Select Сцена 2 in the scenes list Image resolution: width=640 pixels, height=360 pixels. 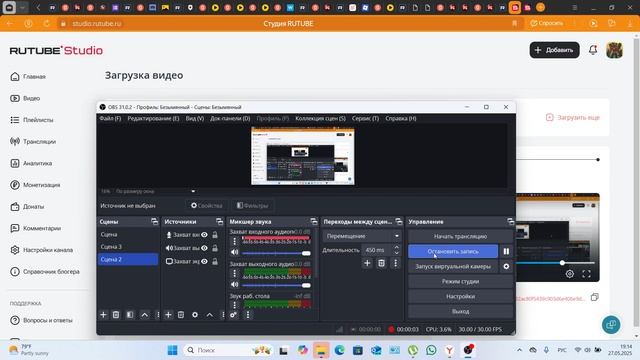point(128,260)
